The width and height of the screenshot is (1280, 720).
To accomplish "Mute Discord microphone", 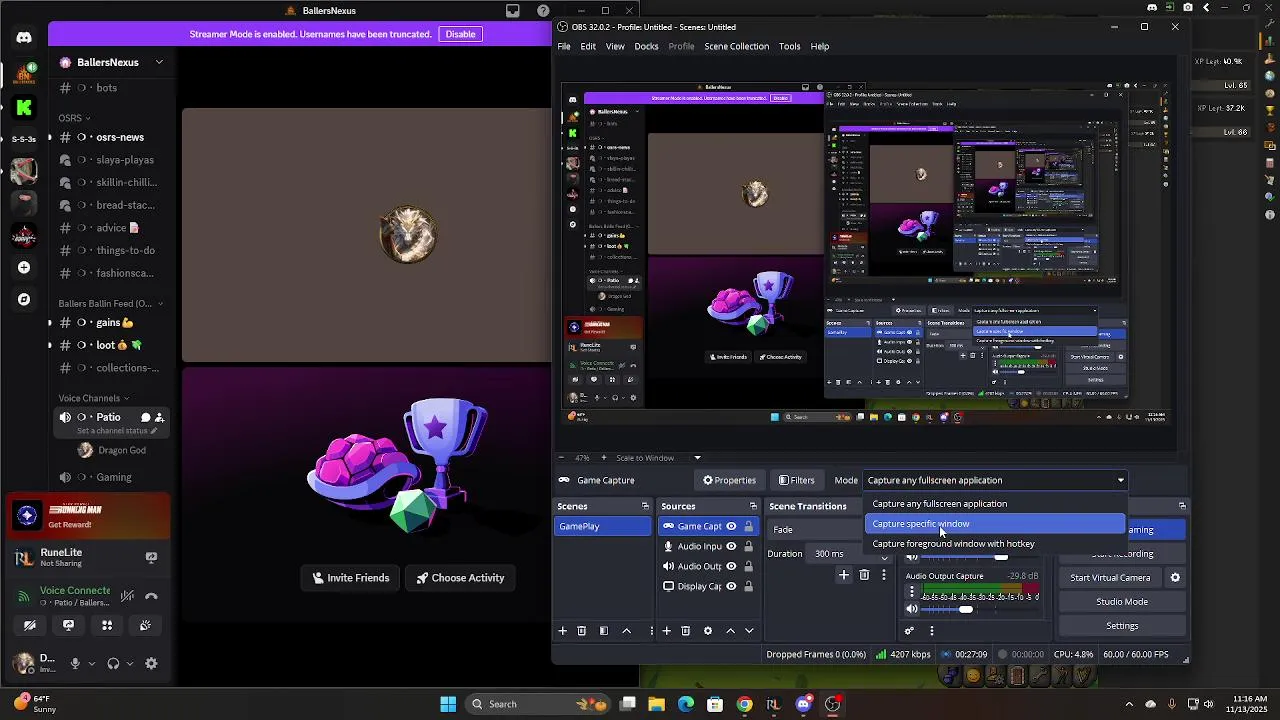I will pos(75,663).
